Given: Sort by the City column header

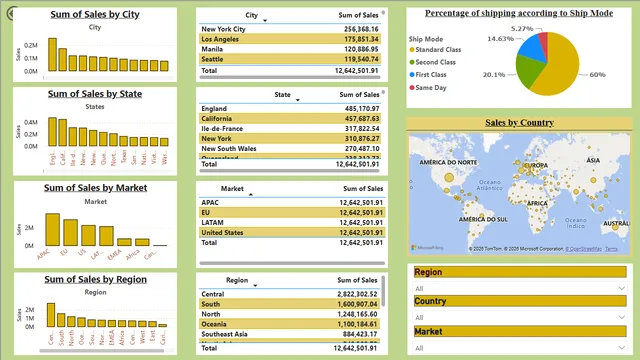Looking at the screenshot, I should (251, 15).
